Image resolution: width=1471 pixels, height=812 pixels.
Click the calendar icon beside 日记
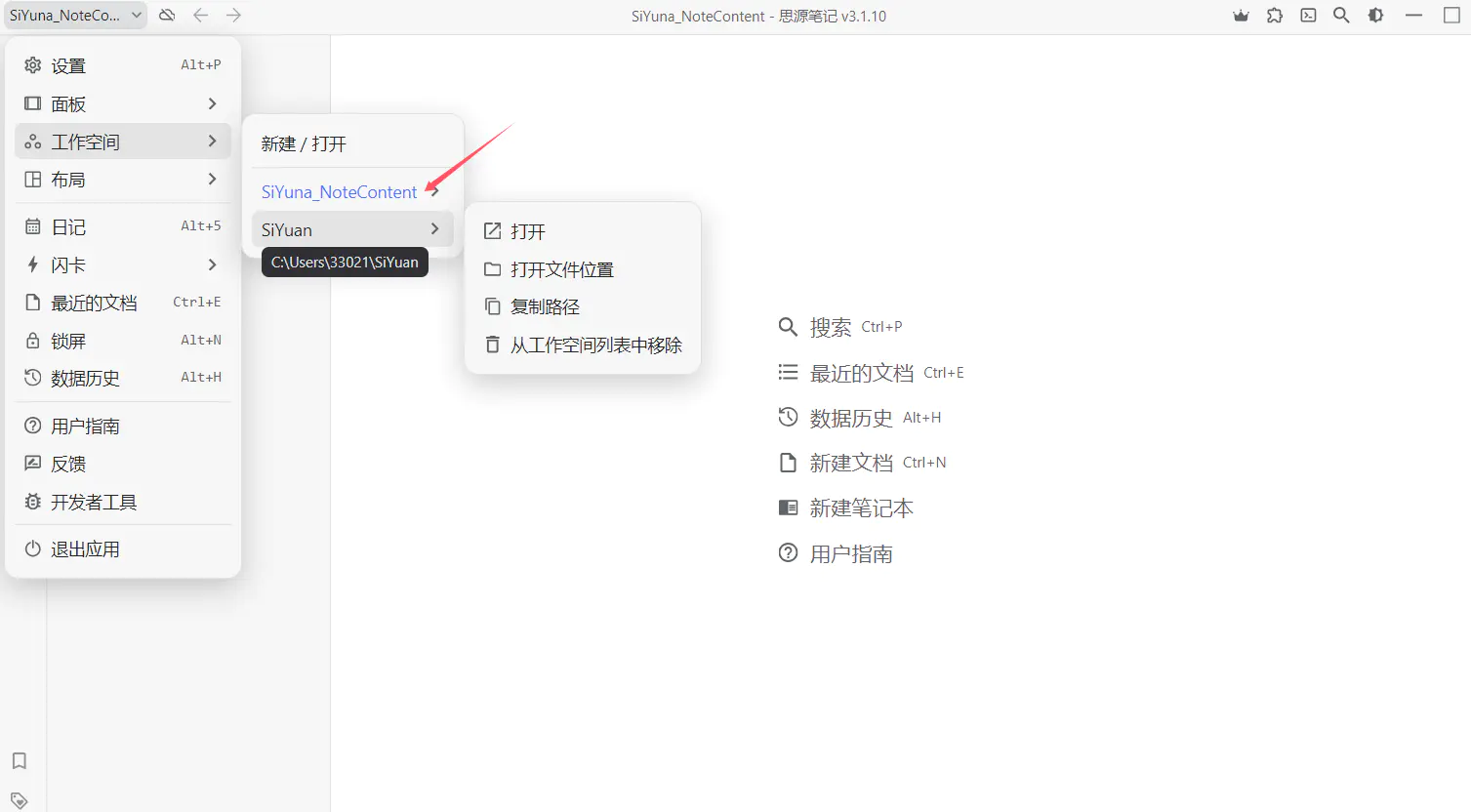(x=33, y=226)
